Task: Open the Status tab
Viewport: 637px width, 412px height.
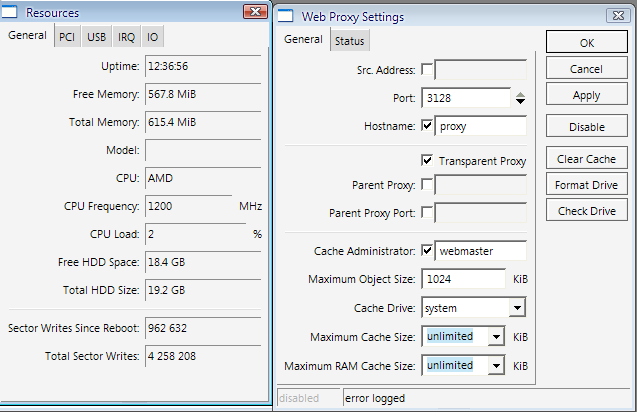Action: coord(349,40)
